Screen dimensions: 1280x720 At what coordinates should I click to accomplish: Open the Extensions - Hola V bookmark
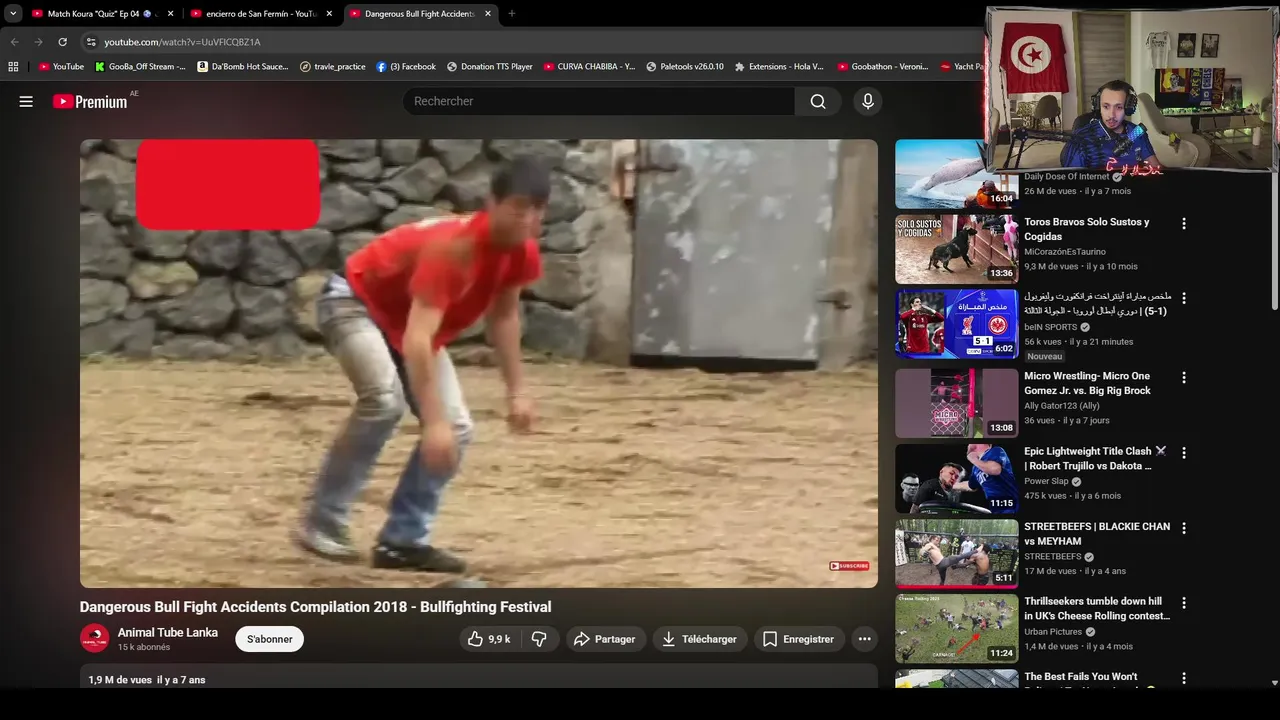pos(779,67)
